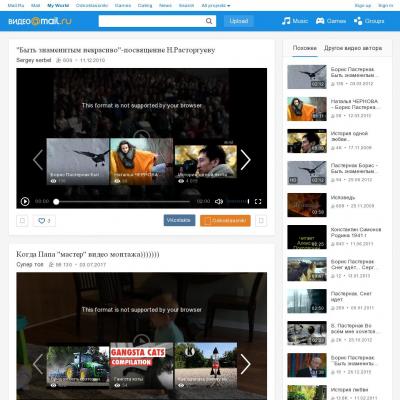The height and width of the screenshot is (400, 400).
Task: Open the Groups icon
Action: click(358, 21)
